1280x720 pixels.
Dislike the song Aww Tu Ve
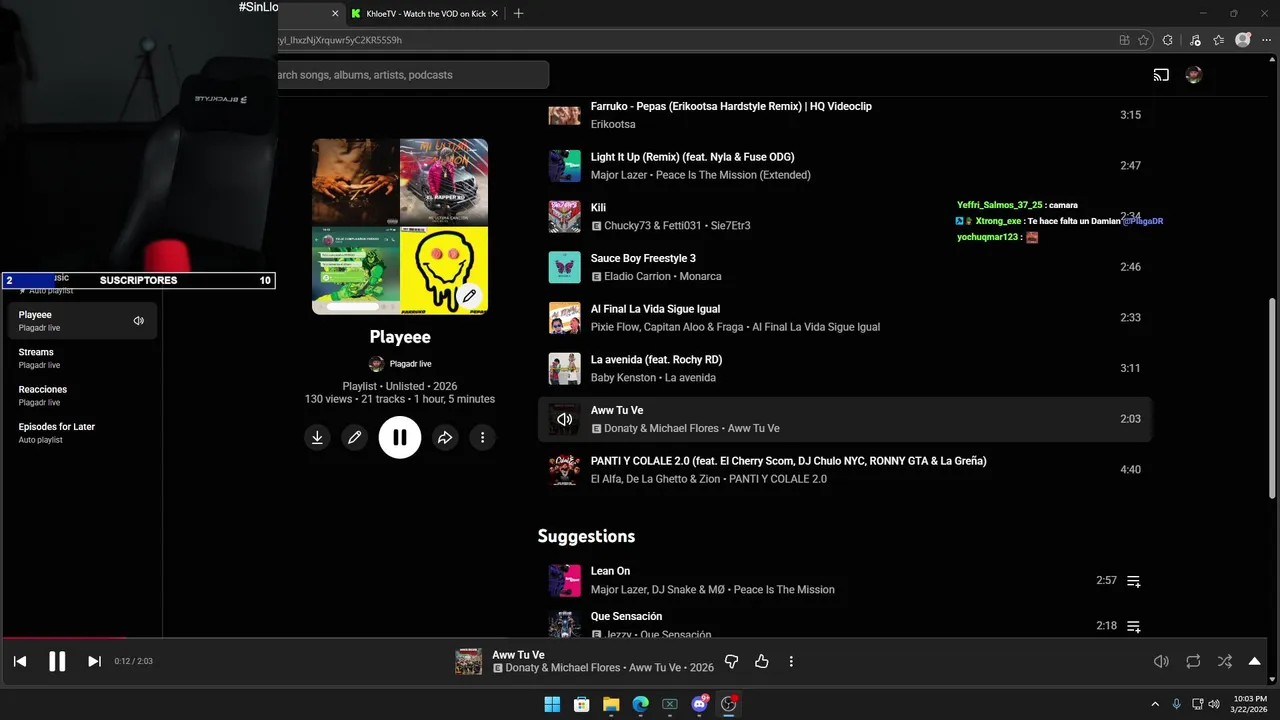[x=731, y=661]
